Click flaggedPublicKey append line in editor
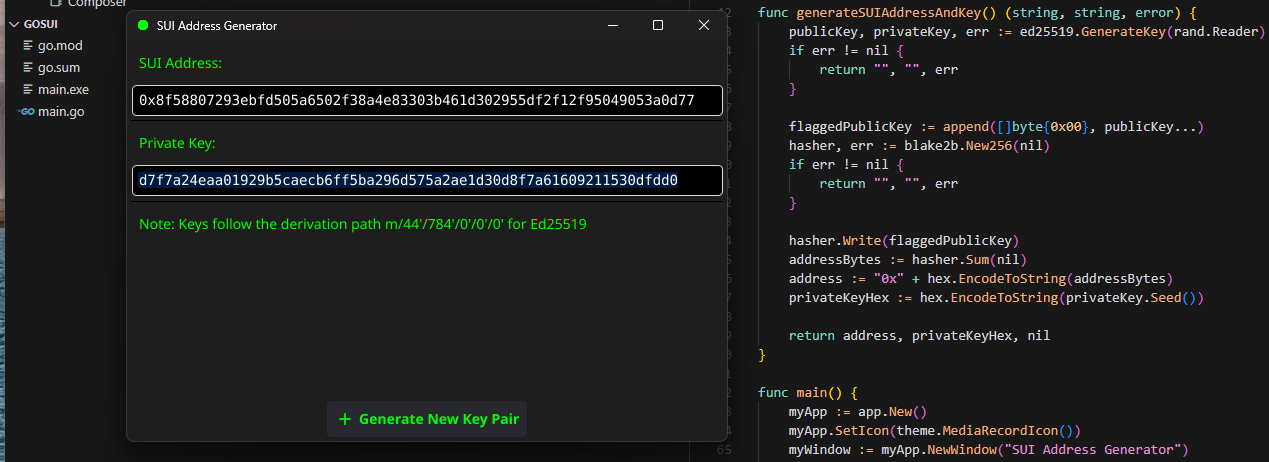1269x462 pixels. [x=996, y=126]
